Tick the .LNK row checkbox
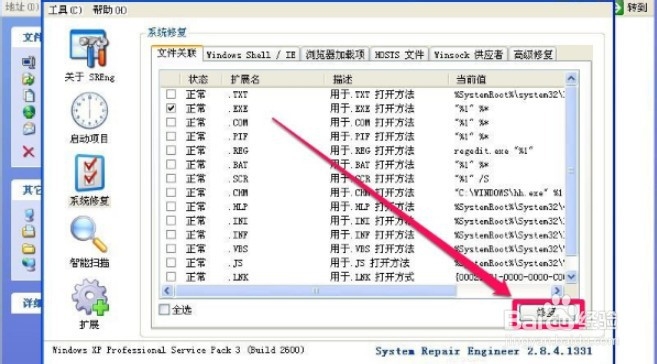 click(x=171, y=276)
